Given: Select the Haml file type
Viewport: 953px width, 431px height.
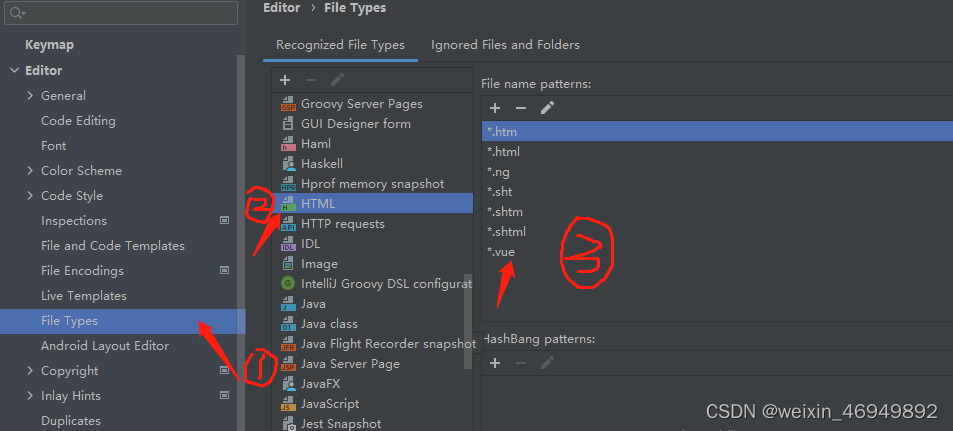Looking at the screenshot, I should [373, 144].
